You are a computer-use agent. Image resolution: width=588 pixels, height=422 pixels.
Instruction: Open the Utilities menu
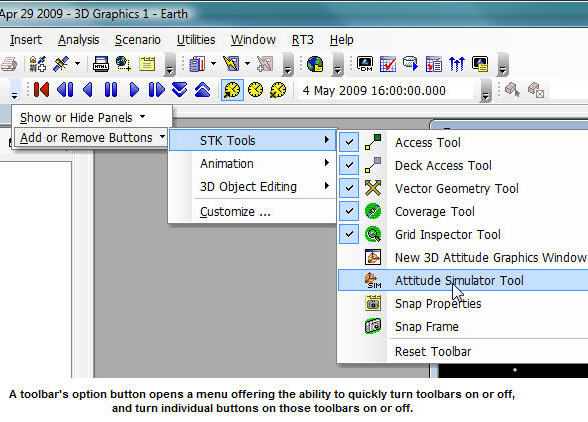coord(196,40)
